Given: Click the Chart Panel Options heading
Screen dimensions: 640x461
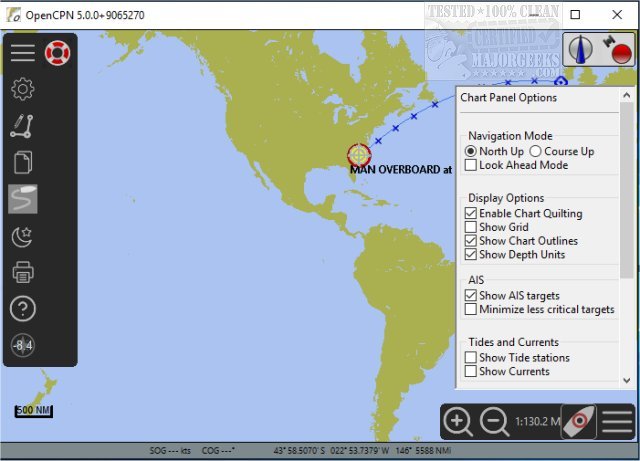Looking at the screenshot, I should [x=509, y=98].
